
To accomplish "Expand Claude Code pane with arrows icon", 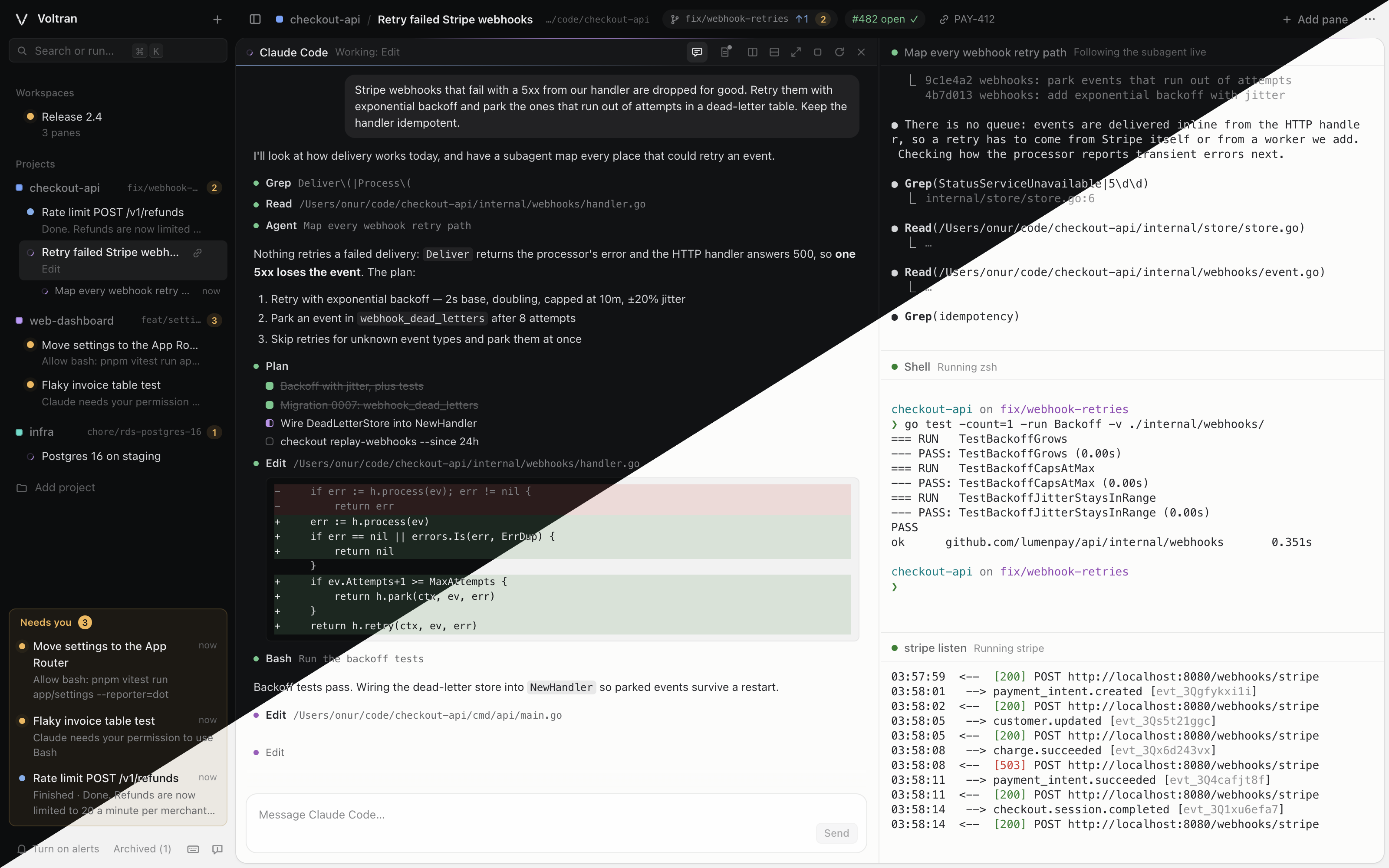I will (796, 52).
